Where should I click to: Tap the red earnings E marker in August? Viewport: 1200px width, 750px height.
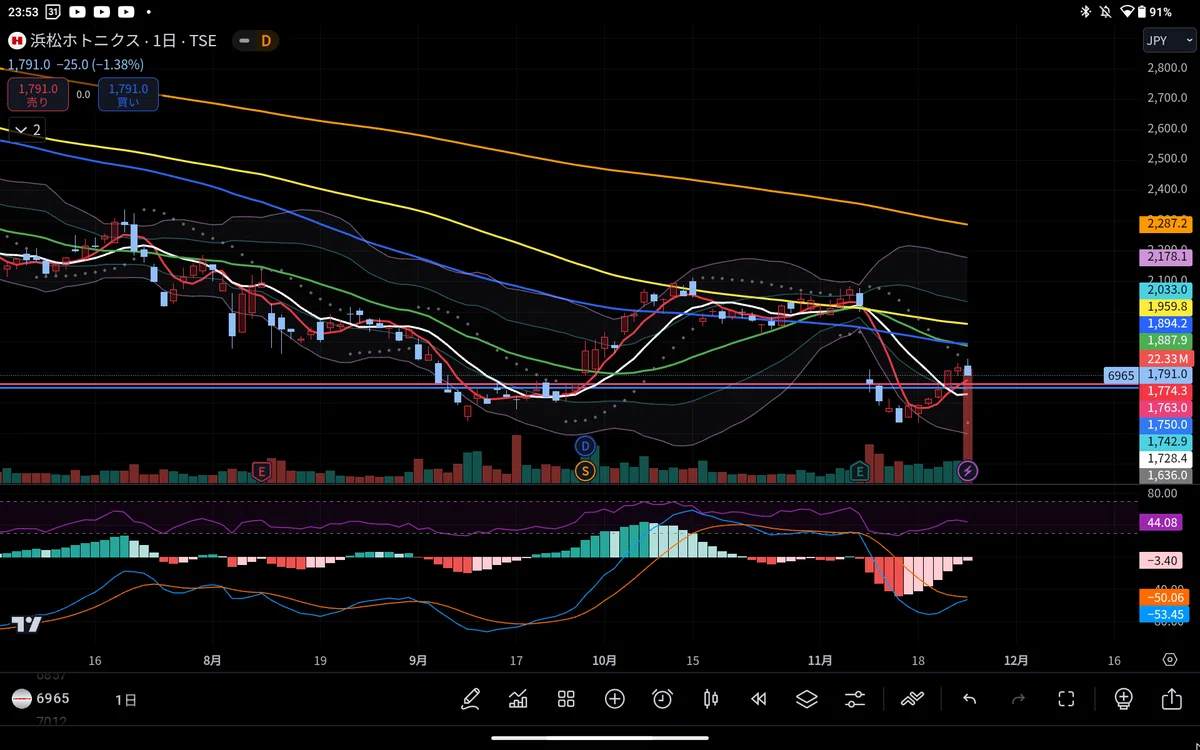[262, 470]
